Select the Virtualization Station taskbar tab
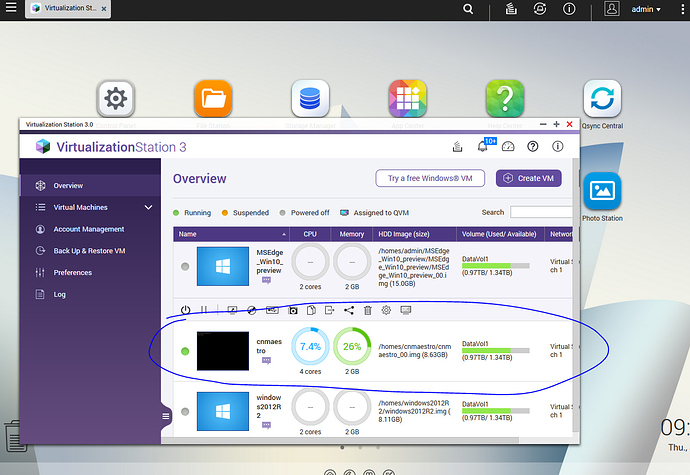 68,9
